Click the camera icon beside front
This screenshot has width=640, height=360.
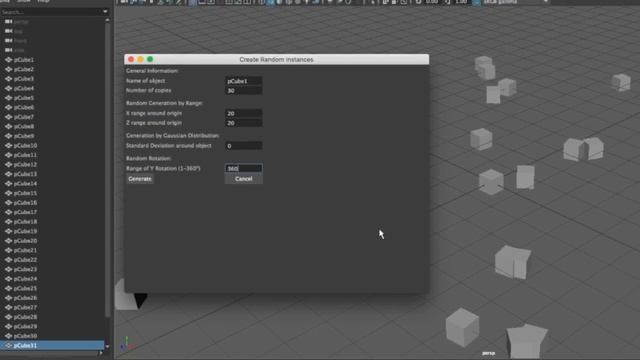coord(9,41)
